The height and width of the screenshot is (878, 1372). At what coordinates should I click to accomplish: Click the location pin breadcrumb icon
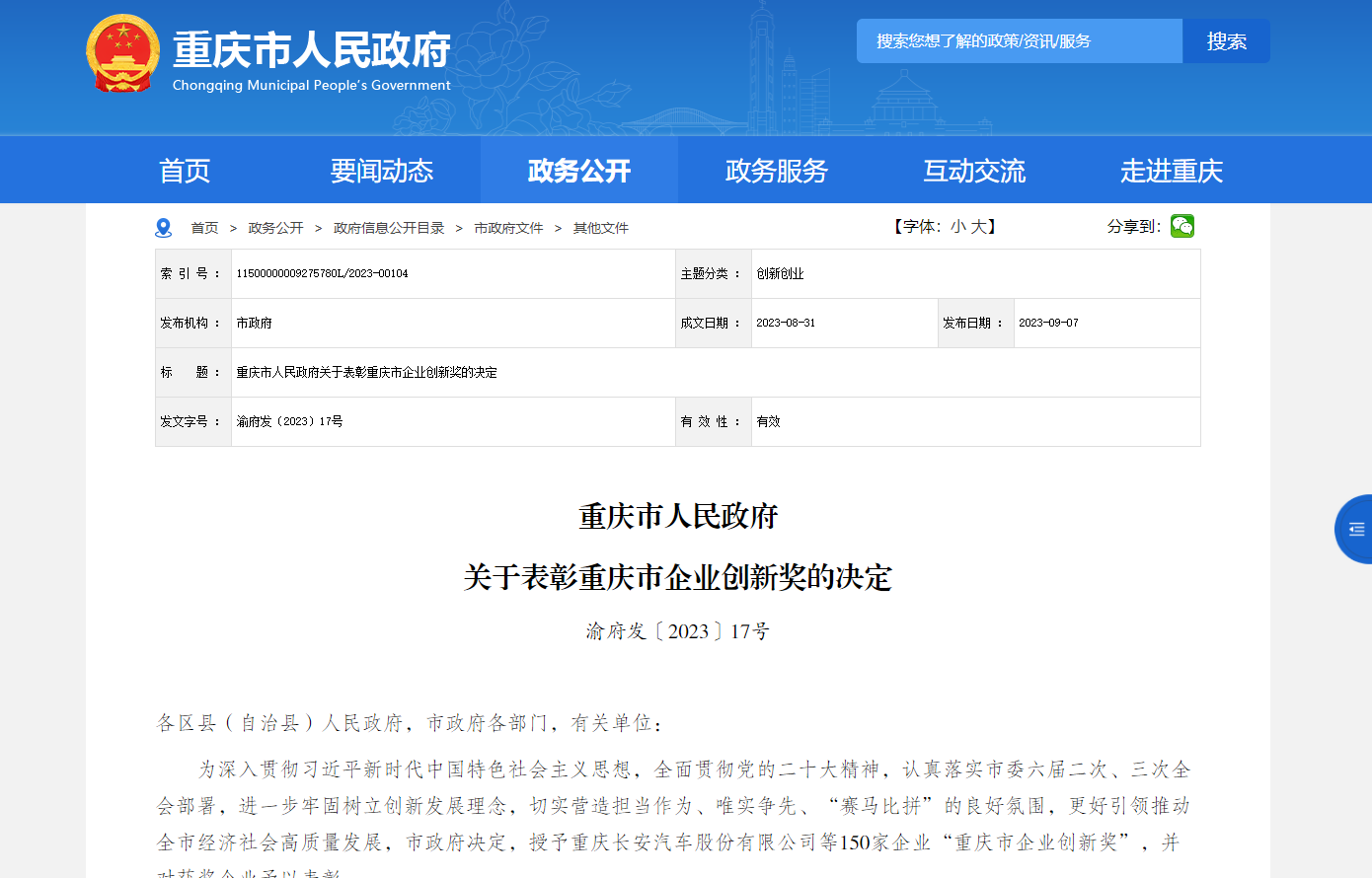pyautogui.click(x=164, y=228)
